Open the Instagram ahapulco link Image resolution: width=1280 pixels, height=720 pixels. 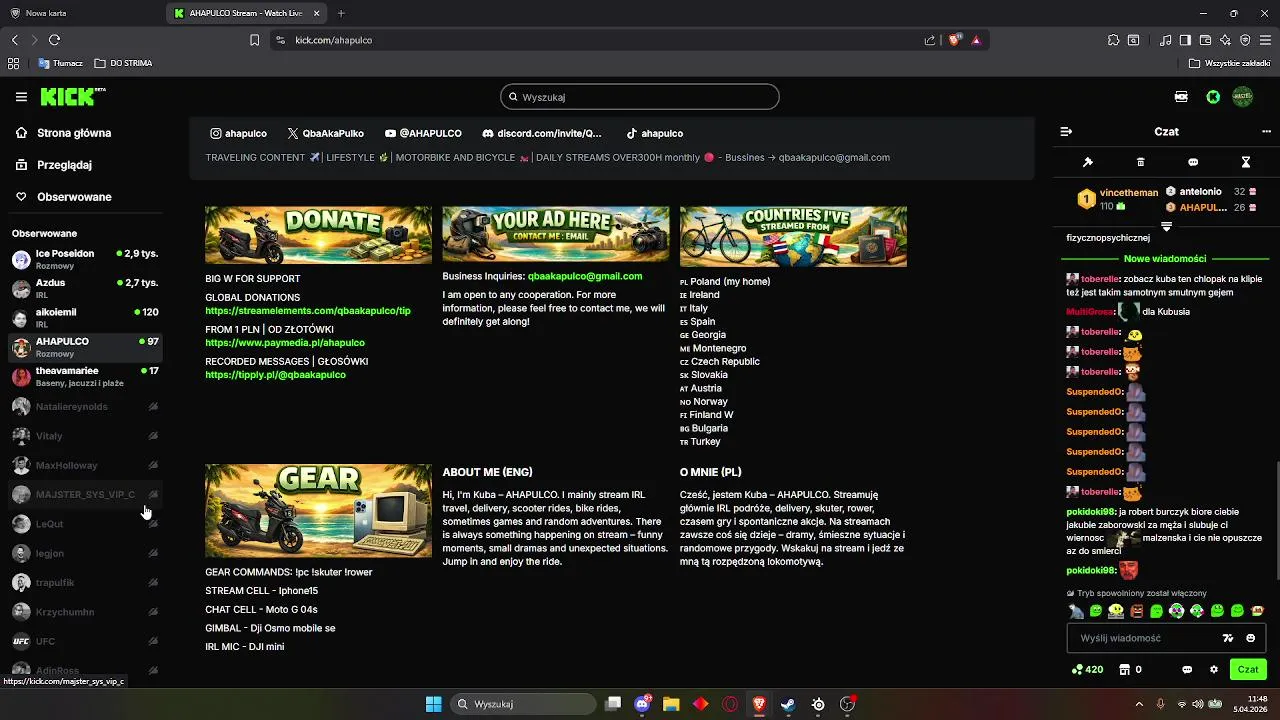[x=238, y=133]
